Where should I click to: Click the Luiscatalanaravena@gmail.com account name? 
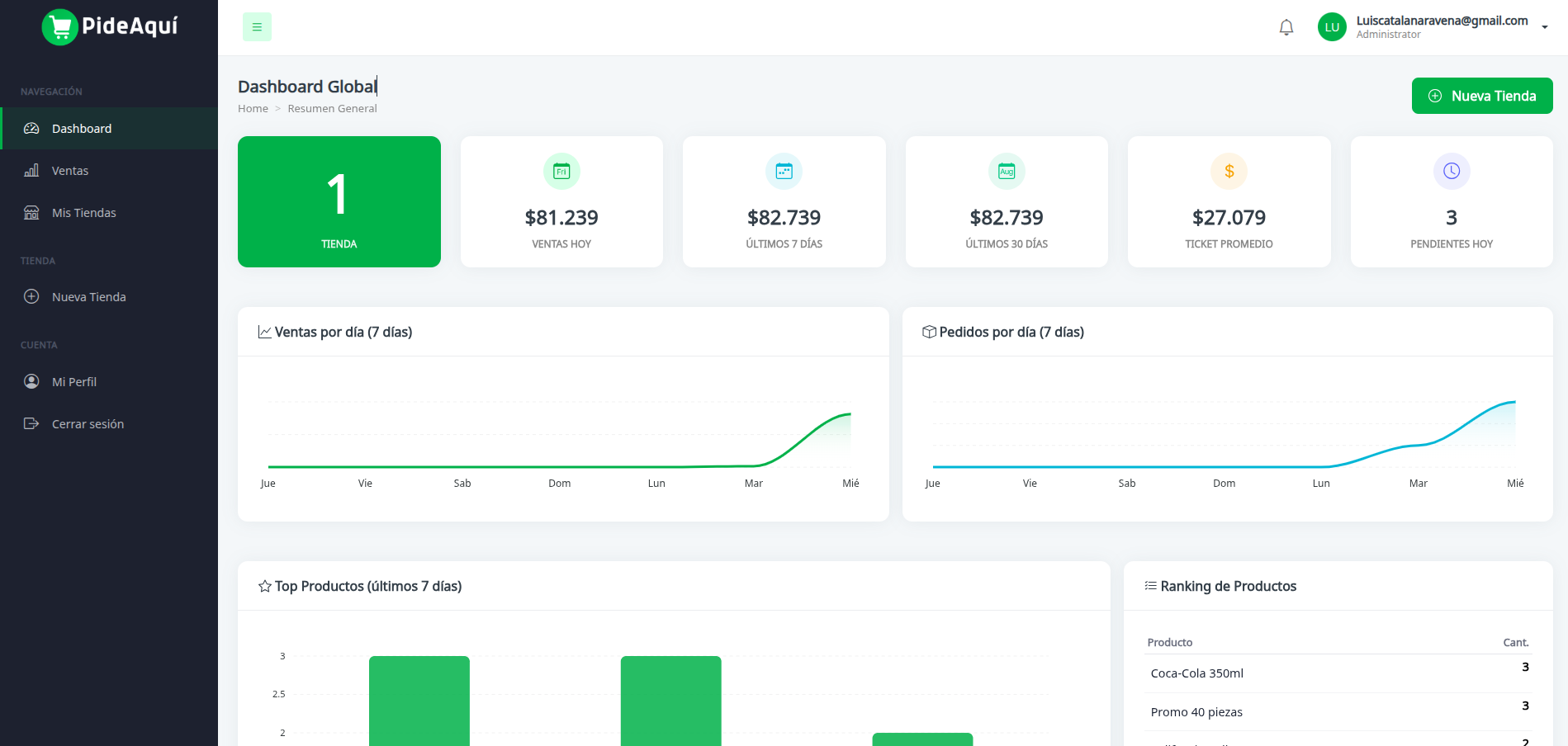1442,21
